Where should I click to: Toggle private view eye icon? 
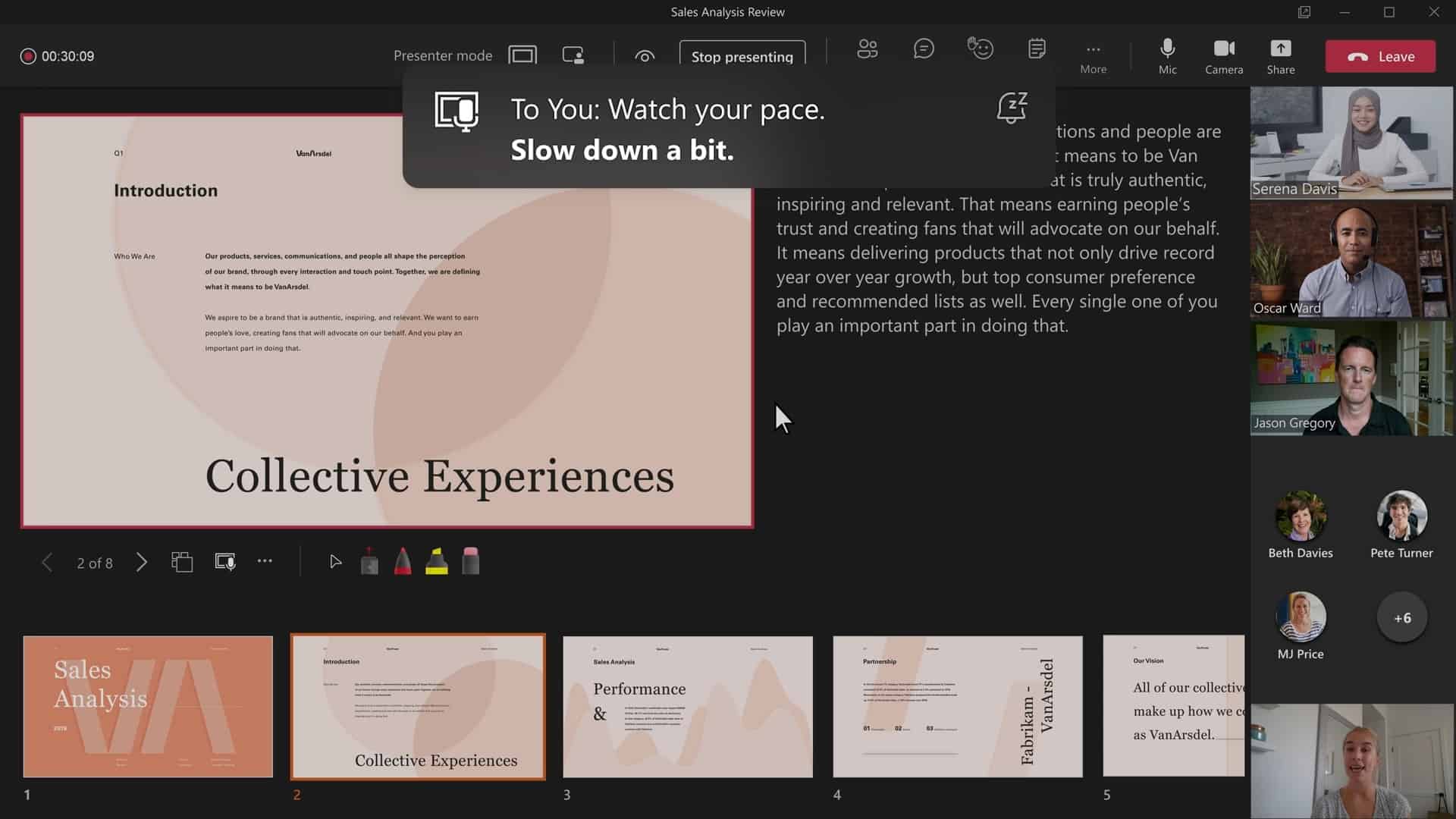coord(645,56)
